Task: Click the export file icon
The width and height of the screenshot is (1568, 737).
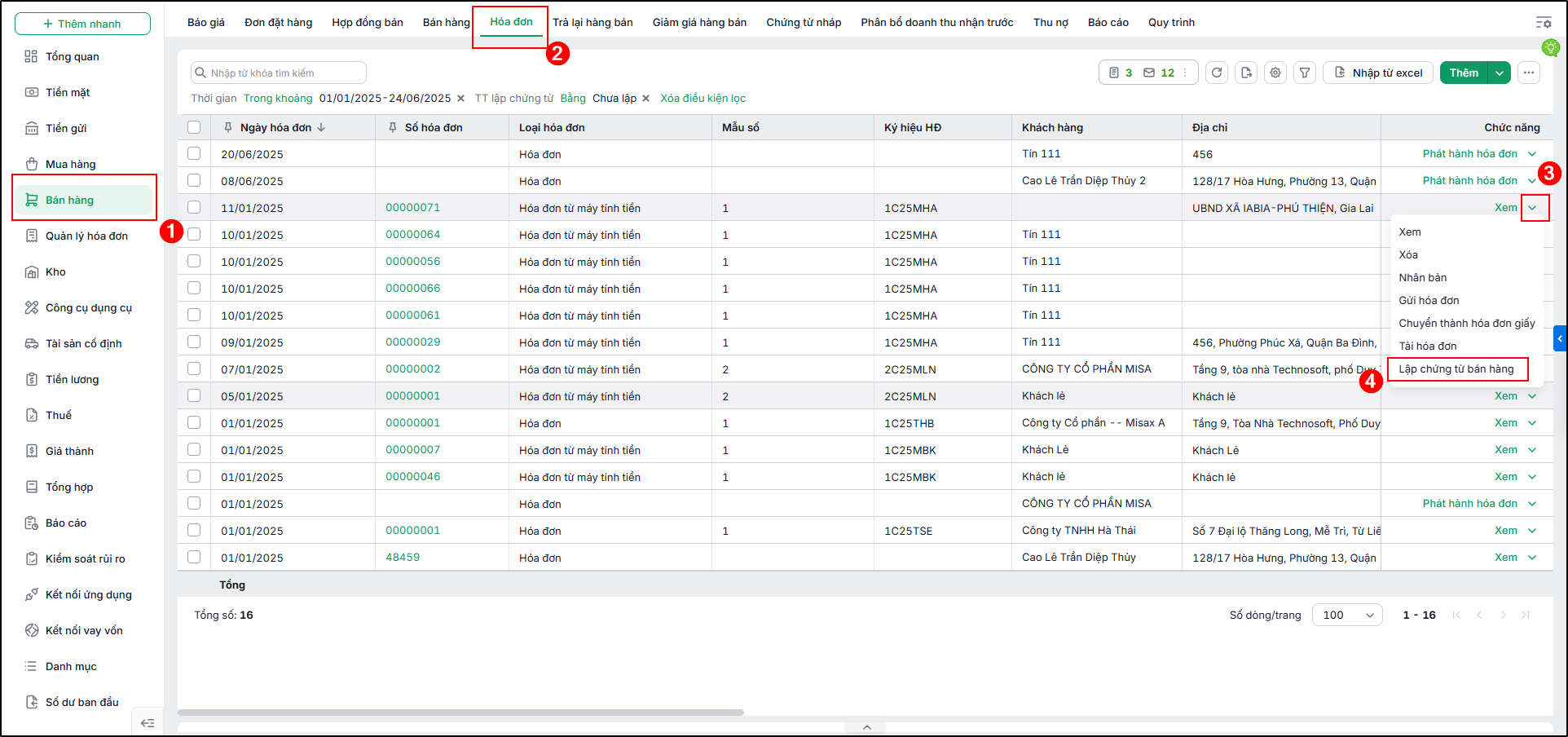Action: (1246, 73)
